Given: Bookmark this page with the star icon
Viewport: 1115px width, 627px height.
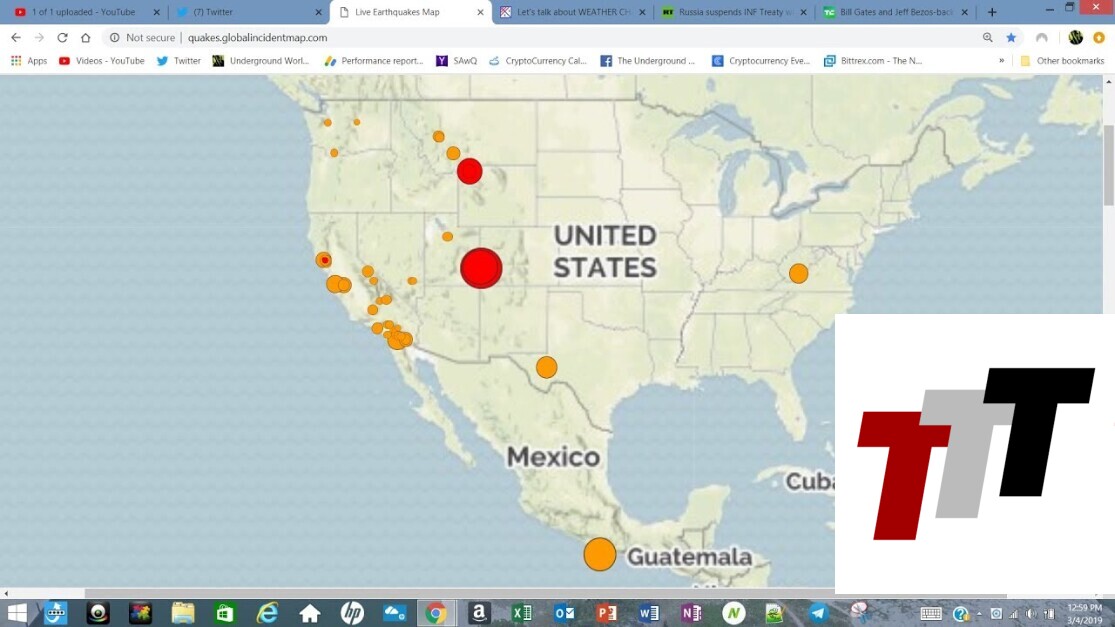Looking at the screenshot, I should [1011, 37].
